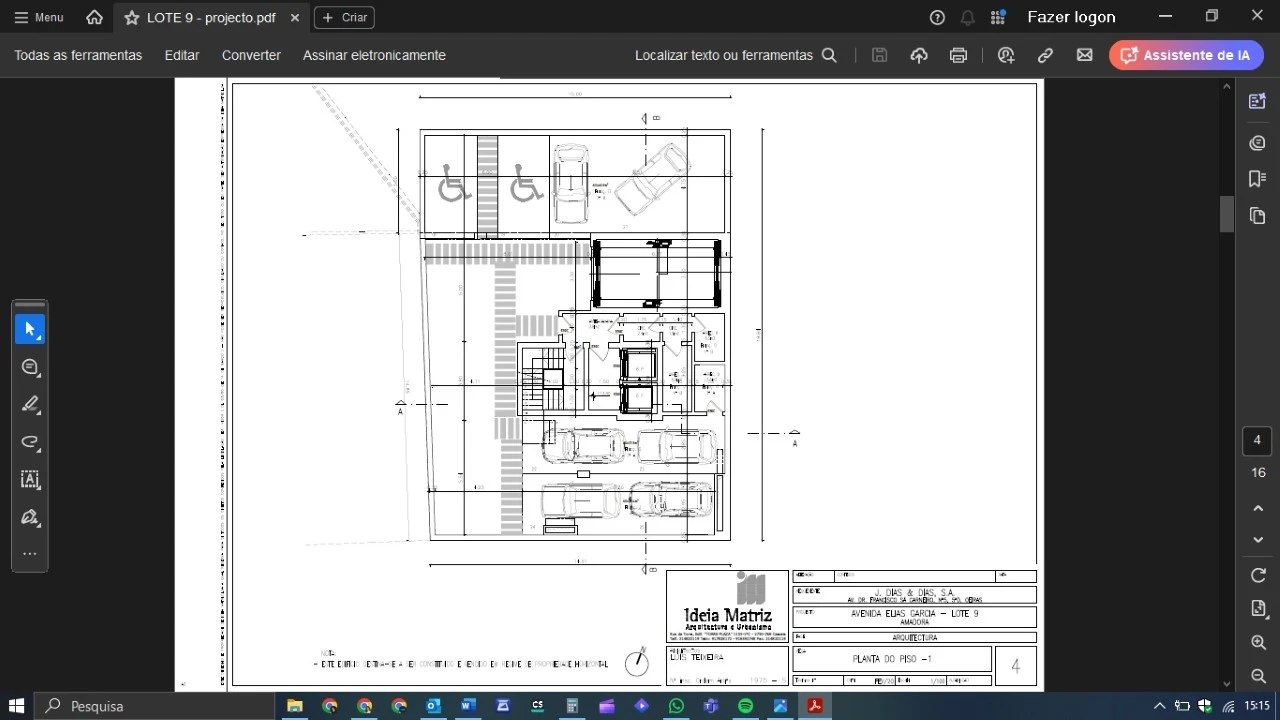Click the rotate page icon
Image resolution: width=1280 pixels, height=720 pixels.
tap(1258, 575)
